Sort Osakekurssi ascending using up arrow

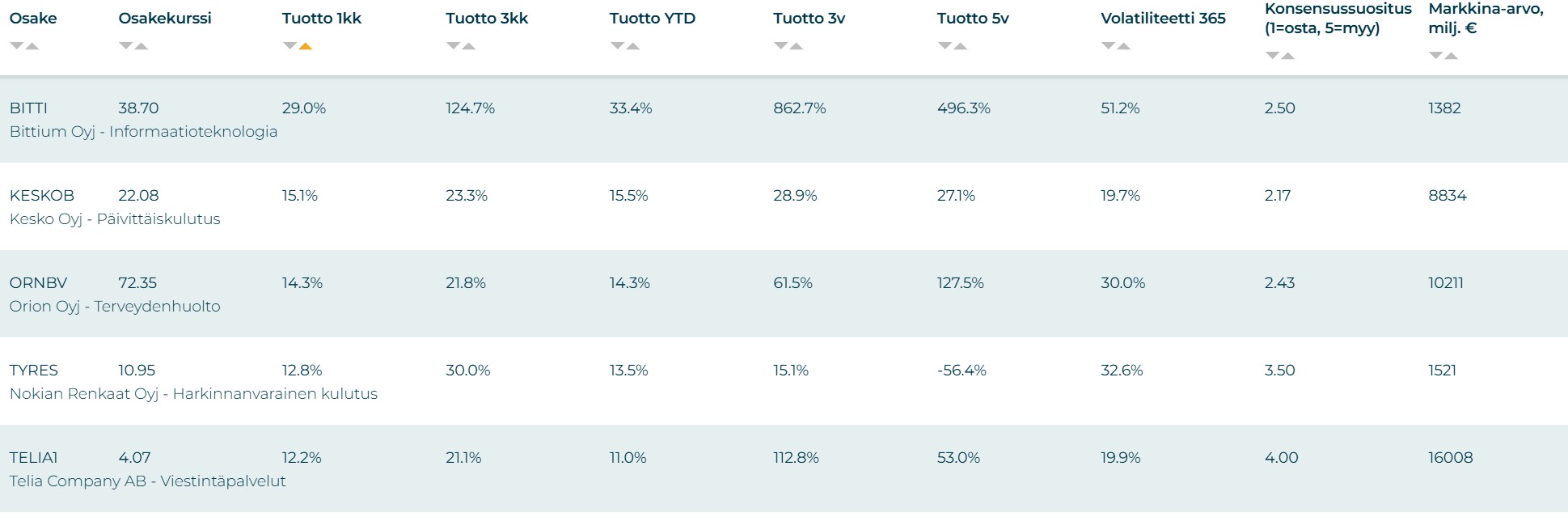[142, 46]
